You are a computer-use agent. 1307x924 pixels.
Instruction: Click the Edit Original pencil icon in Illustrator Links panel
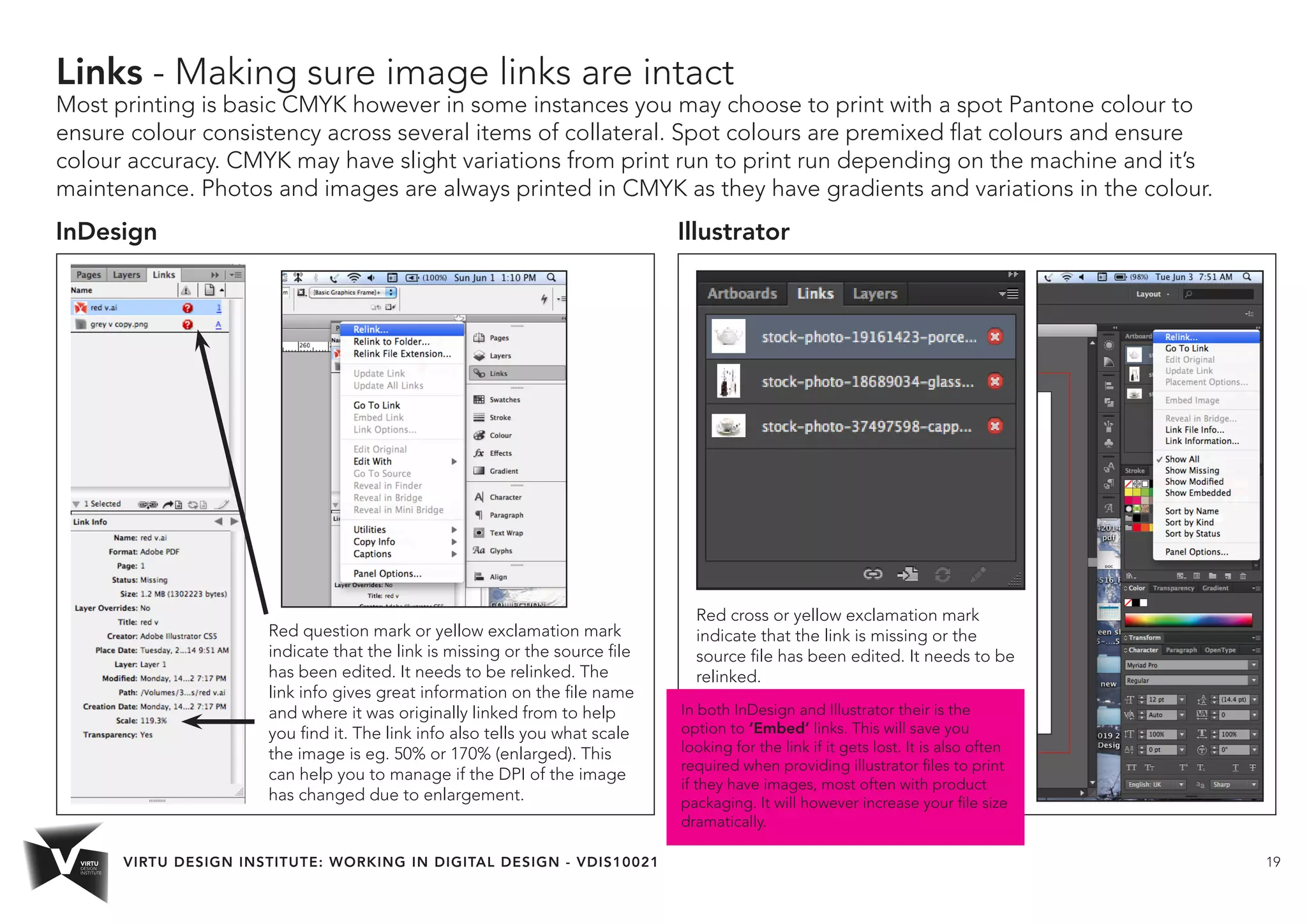coord(978,574)
